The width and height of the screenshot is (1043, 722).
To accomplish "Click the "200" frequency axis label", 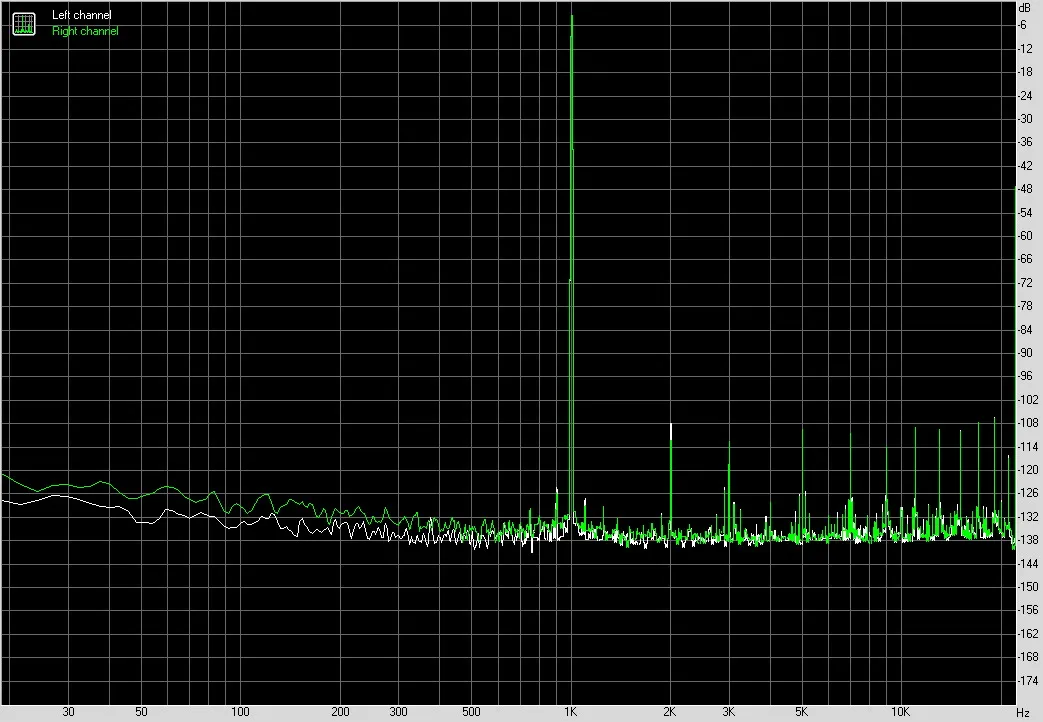I will coord(340,711).
